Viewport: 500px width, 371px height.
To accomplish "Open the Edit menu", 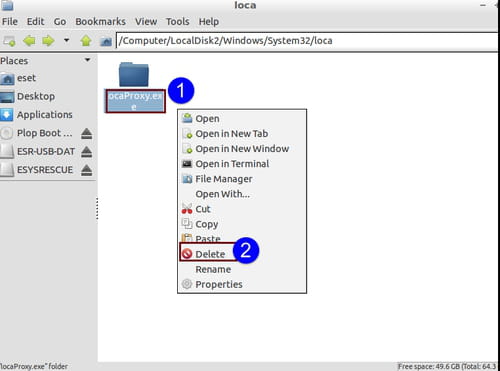I will pos(35,22).
